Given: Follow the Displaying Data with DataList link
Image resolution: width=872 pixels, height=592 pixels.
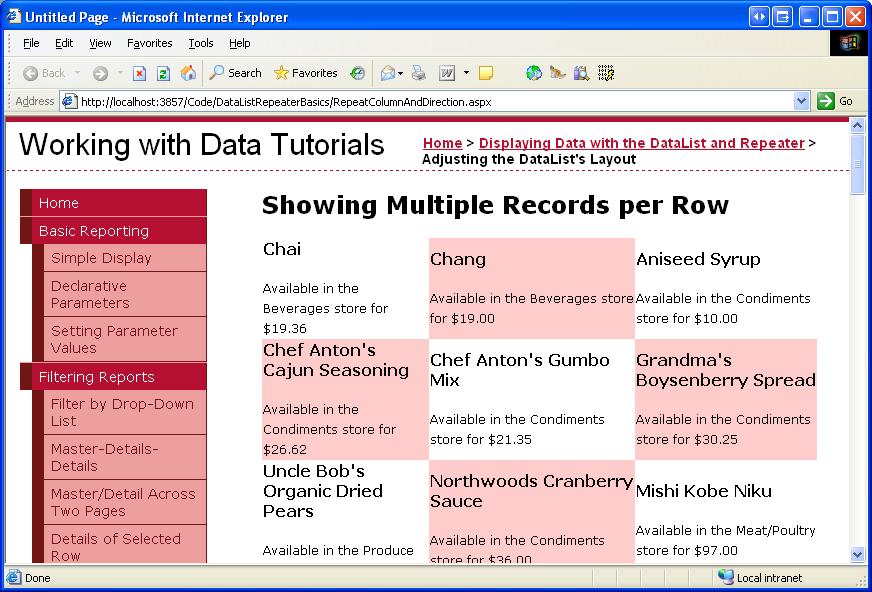Looking at the screenshot, I should [x=641, y=143].
